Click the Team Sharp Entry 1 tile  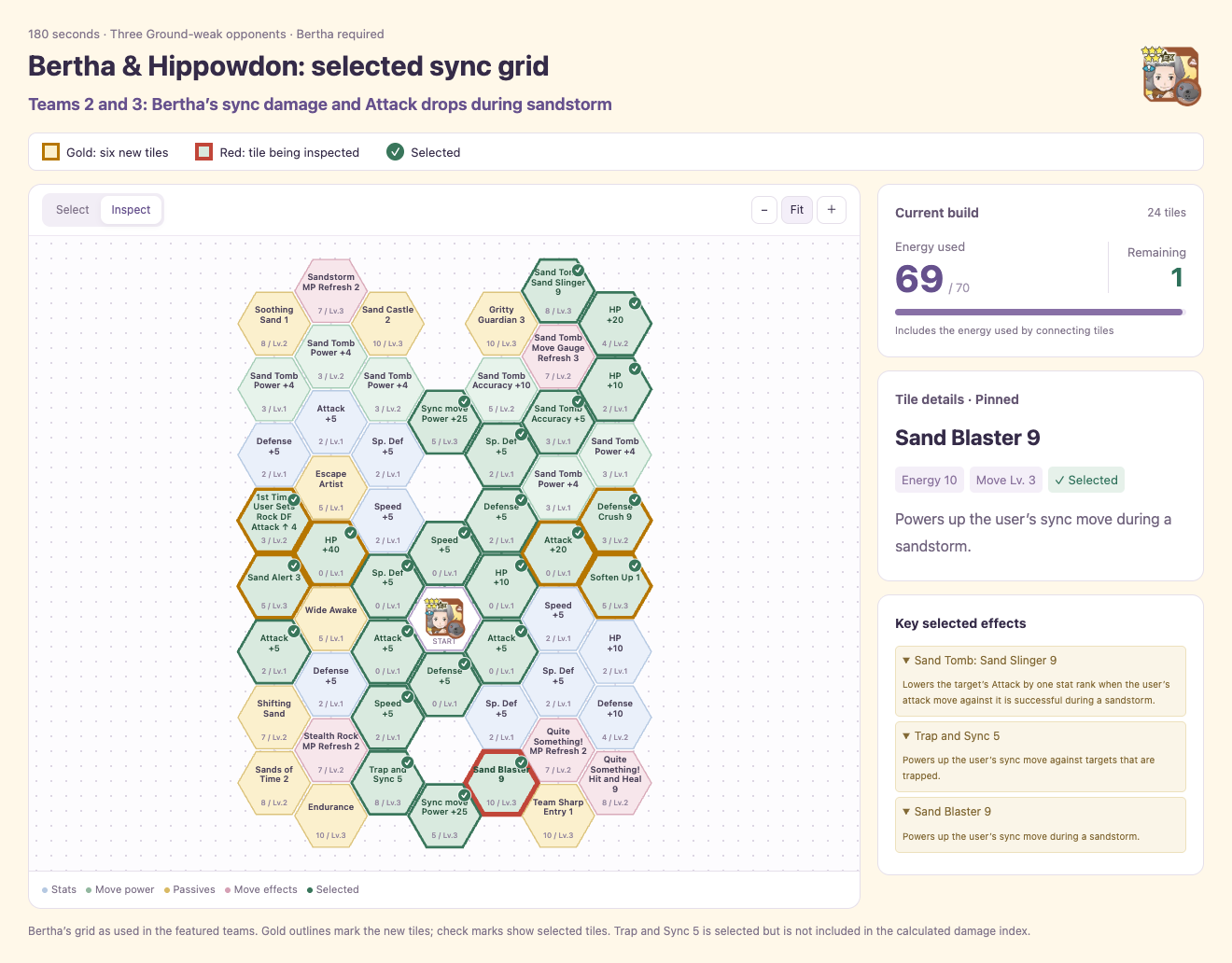[x=558, y=815]
